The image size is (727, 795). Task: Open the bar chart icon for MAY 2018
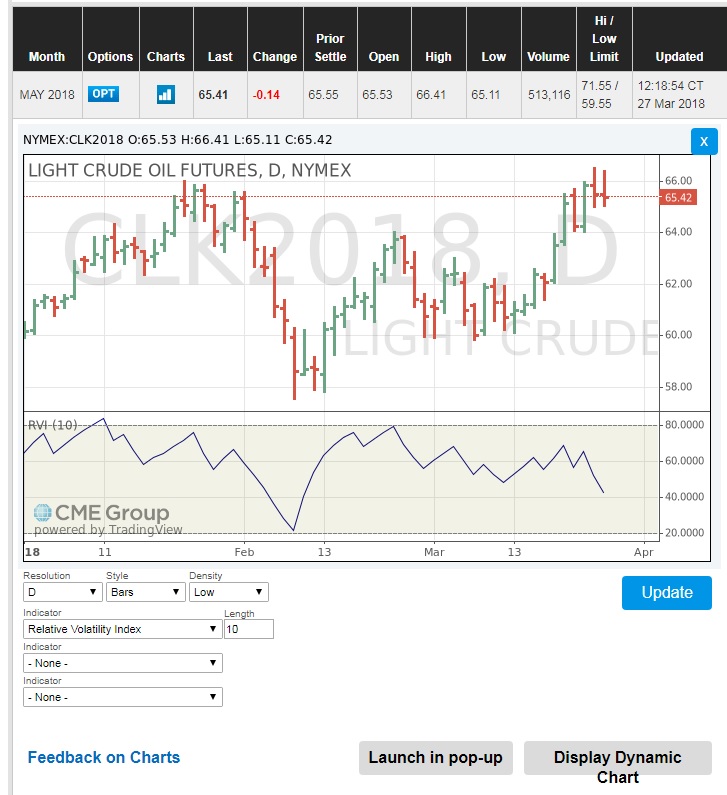click(x=166, y=94)
